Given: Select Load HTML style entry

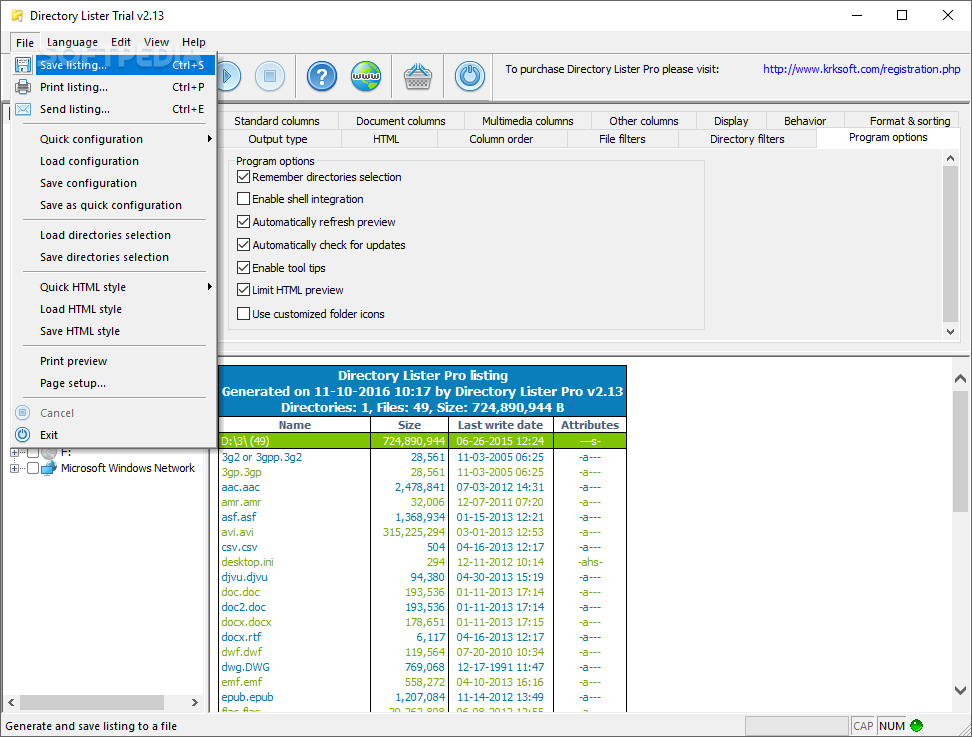Looking at the screenshot, I should [114, 309].
